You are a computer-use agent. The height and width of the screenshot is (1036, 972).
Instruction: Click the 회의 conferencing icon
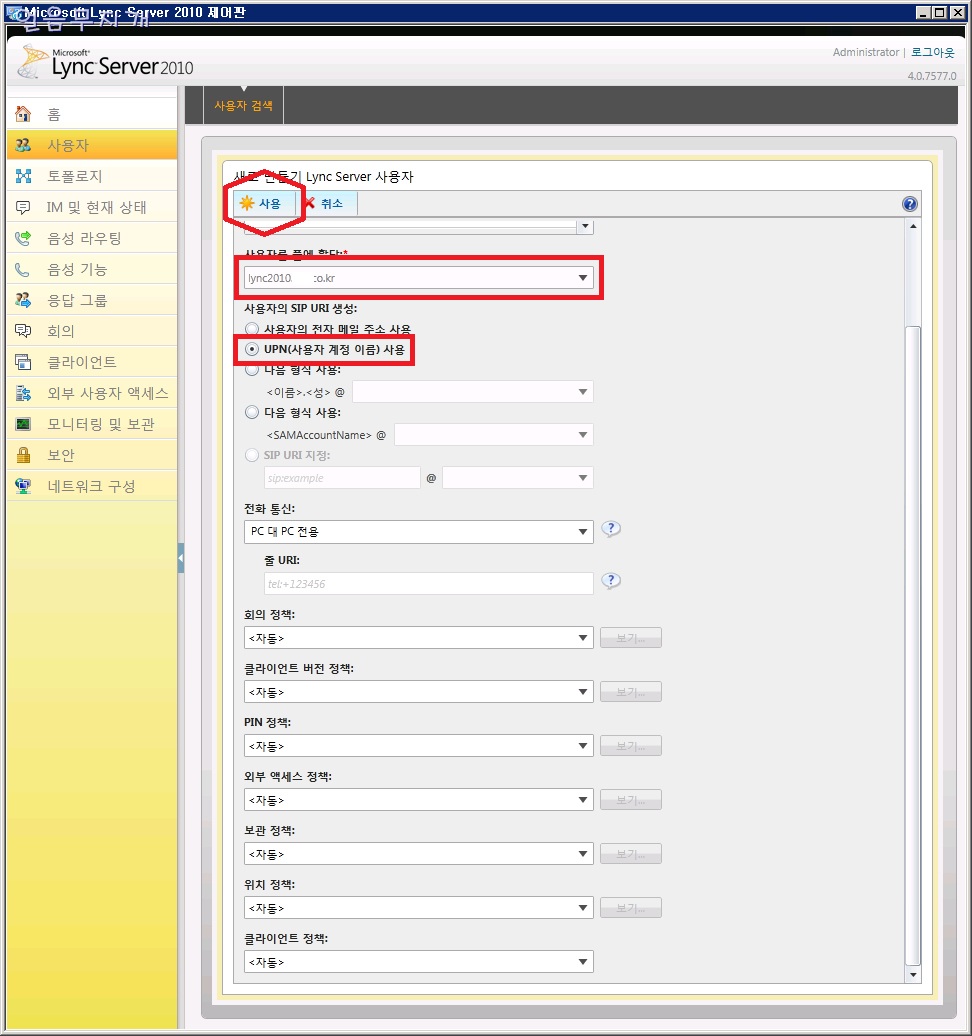23,331
